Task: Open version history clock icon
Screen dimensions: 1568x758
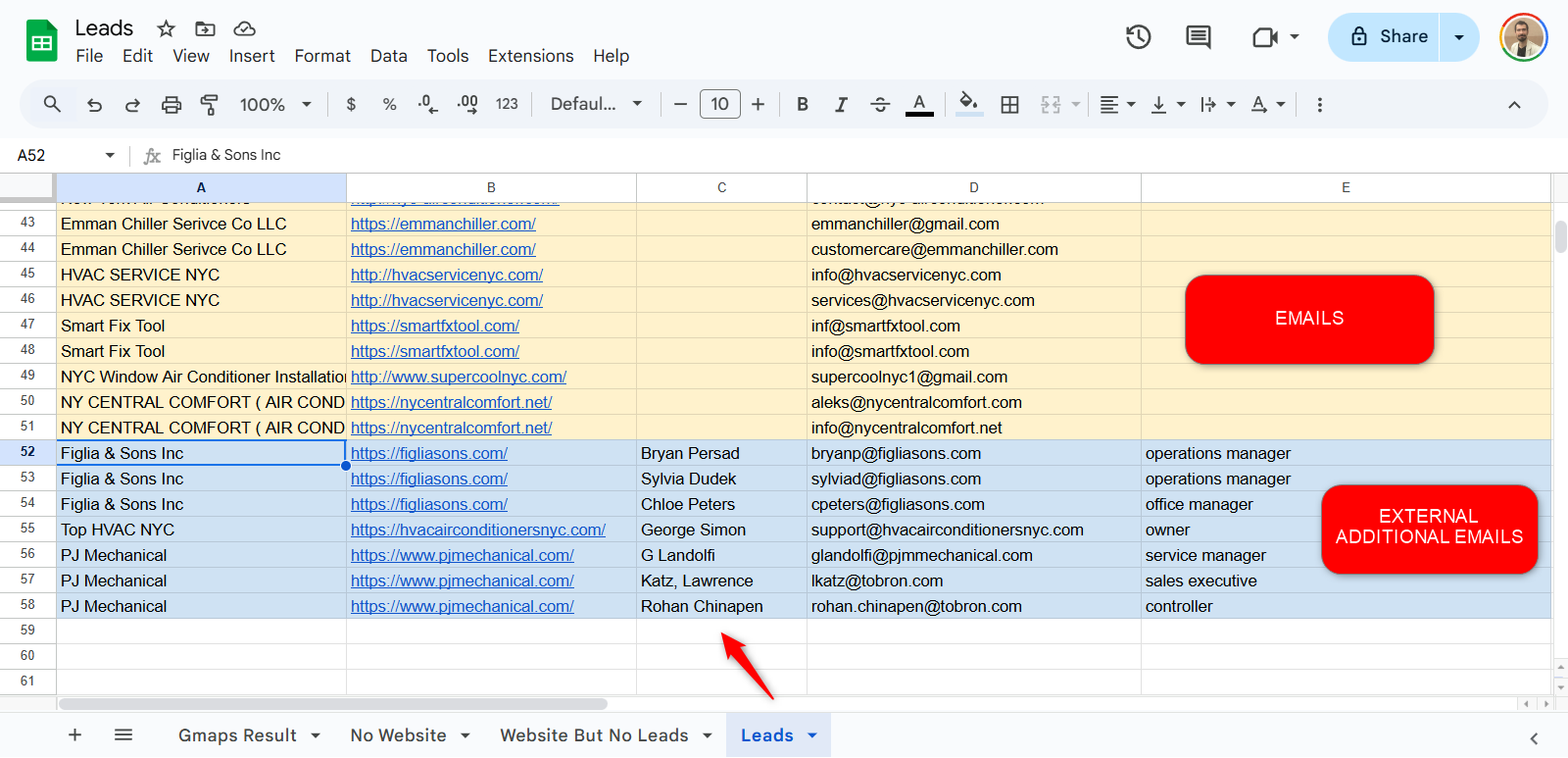Action: 1138,37
